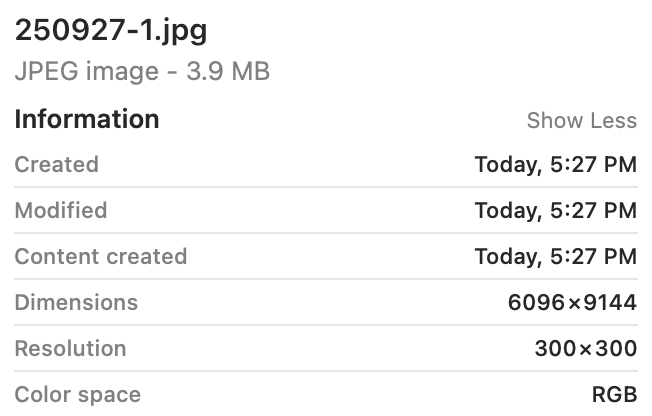Viewport: 652px width, 416px height.
Task: Select the Modified date value
Action: point(555,211)
